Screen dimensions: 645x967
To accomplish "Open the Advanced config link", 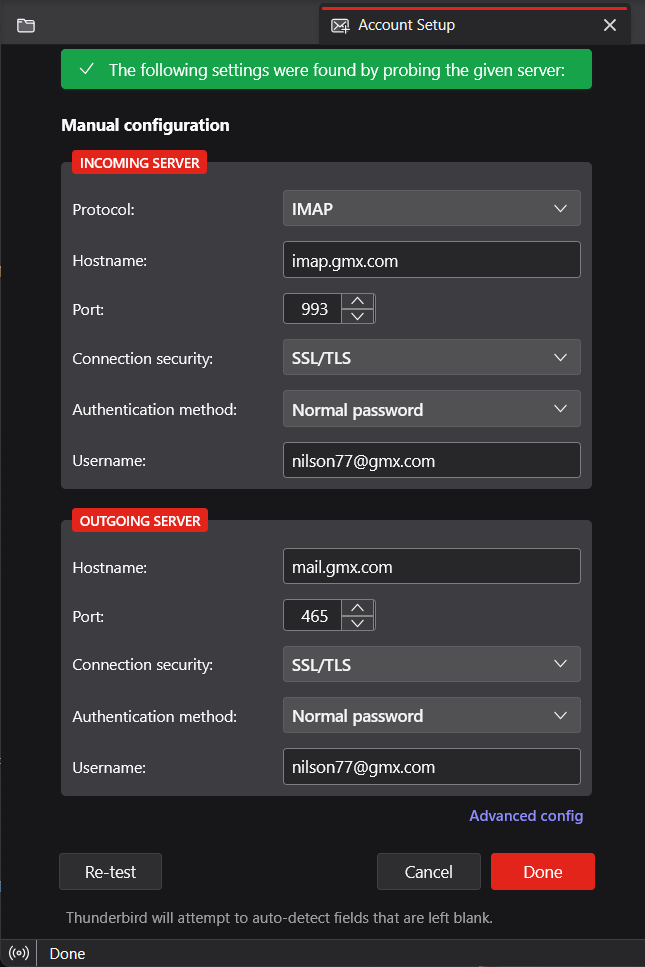I will pyautogui.click(x=526, y=815).
